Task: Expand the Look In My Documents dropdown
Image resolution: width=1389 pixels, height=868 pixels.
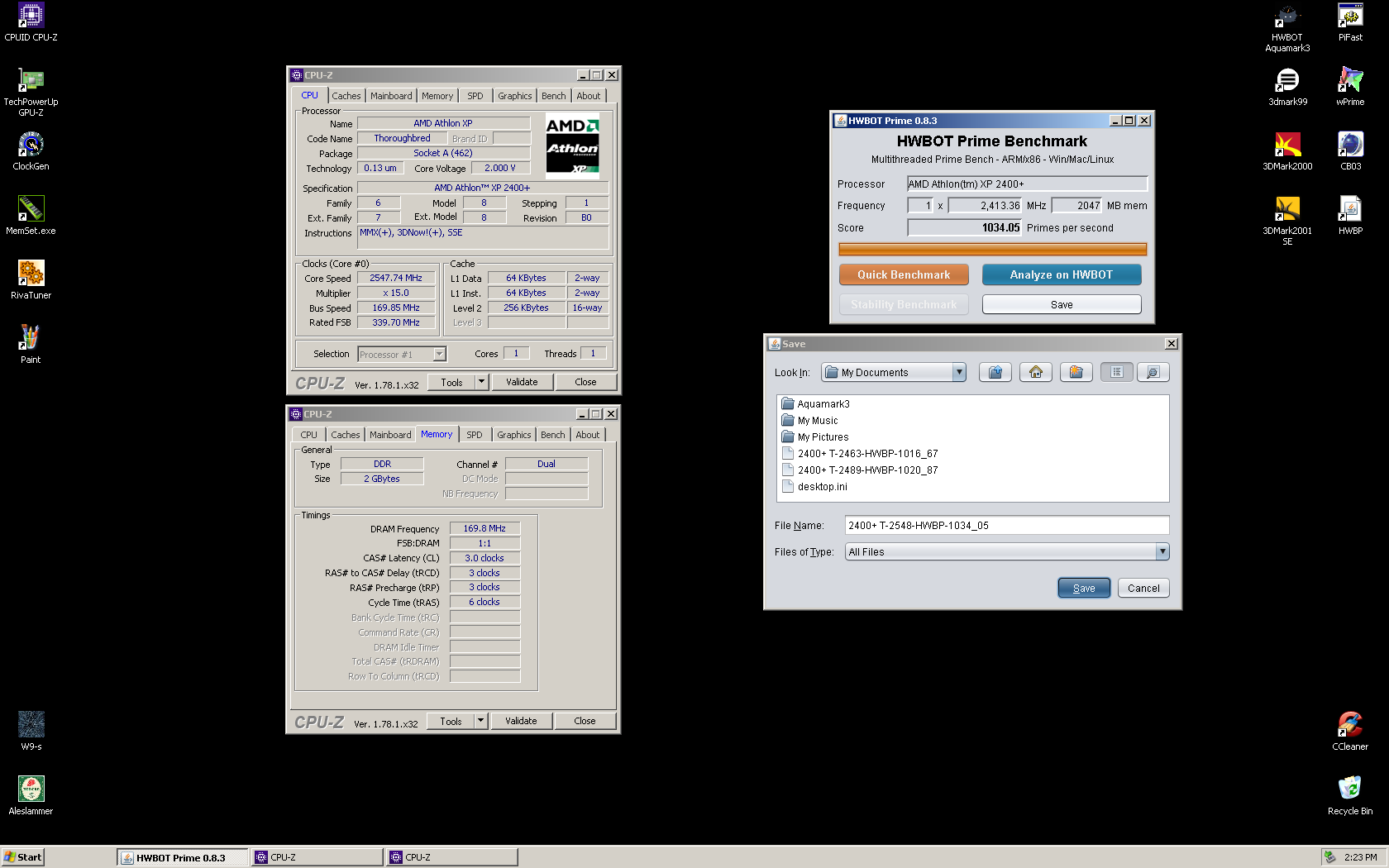Action: 959,373
